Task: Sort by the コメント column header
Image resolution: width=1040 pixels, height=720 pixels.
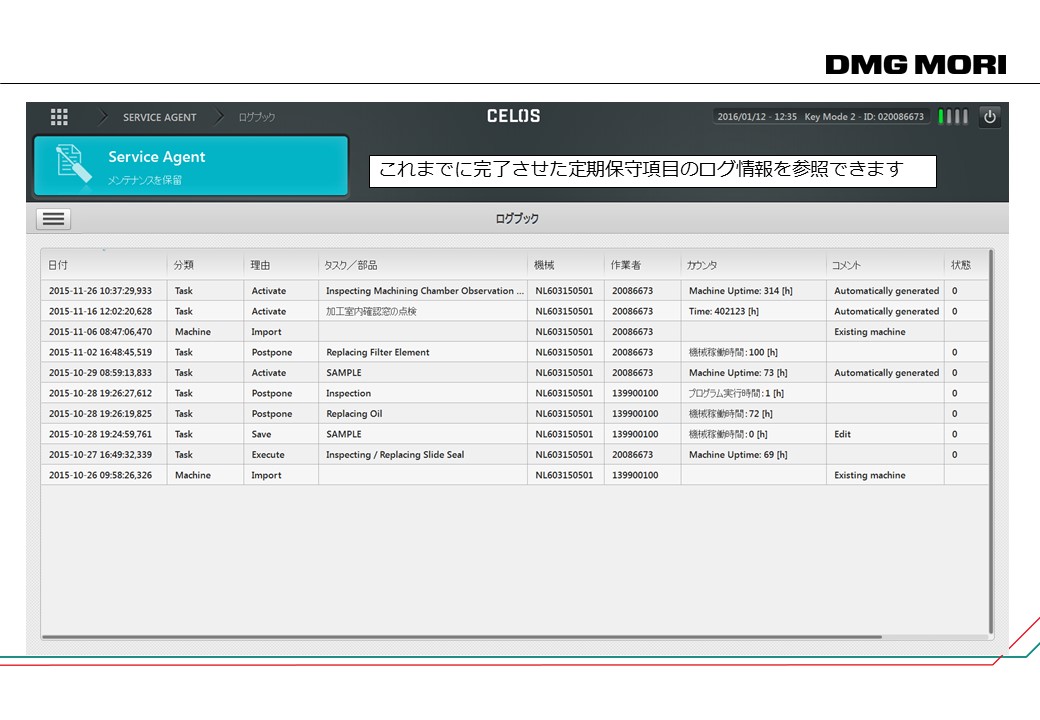Action: click(x=885, y=265)
